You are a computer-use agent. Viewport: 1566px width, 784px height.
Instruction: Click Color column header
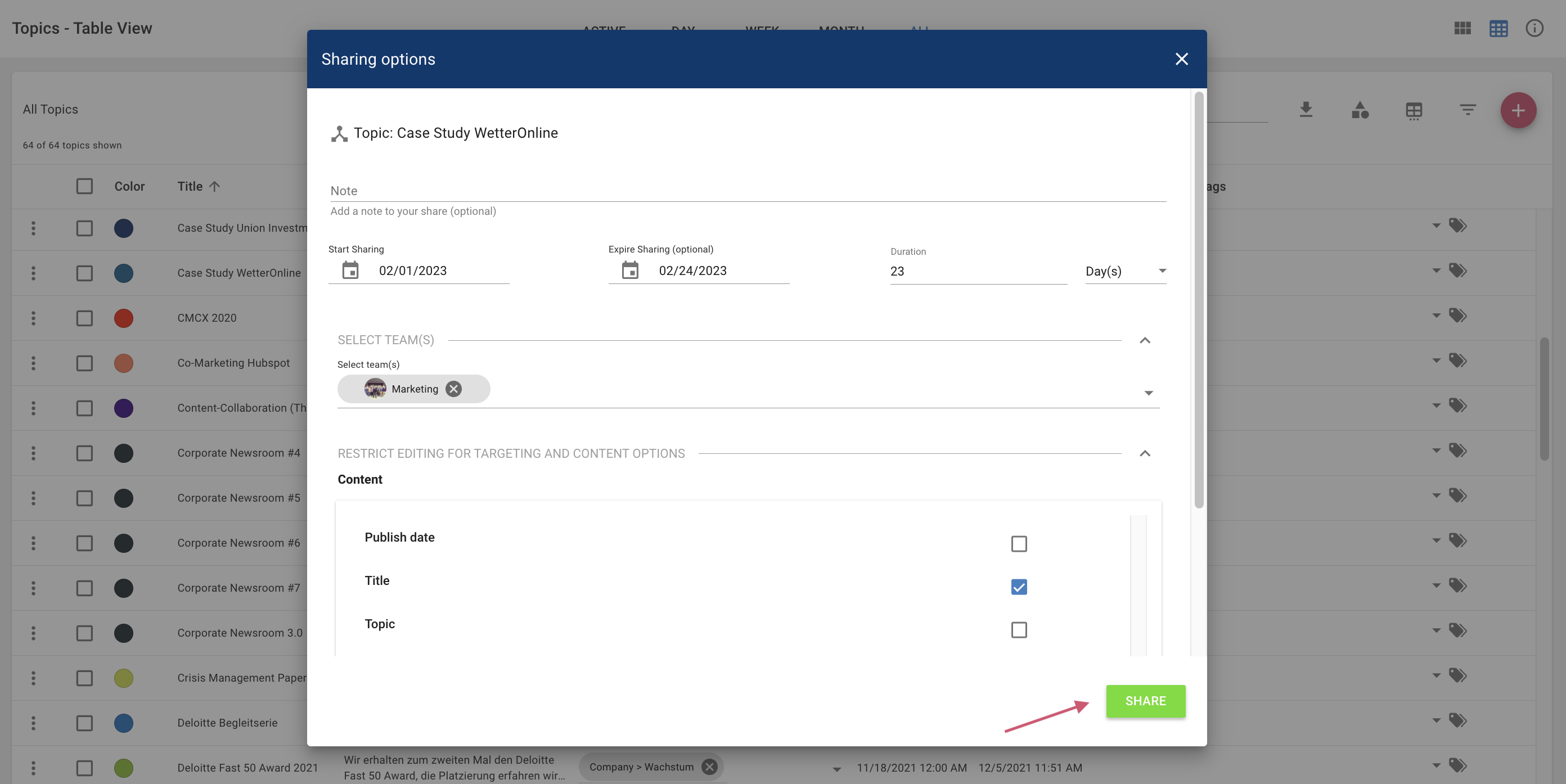tap(129, 187)
